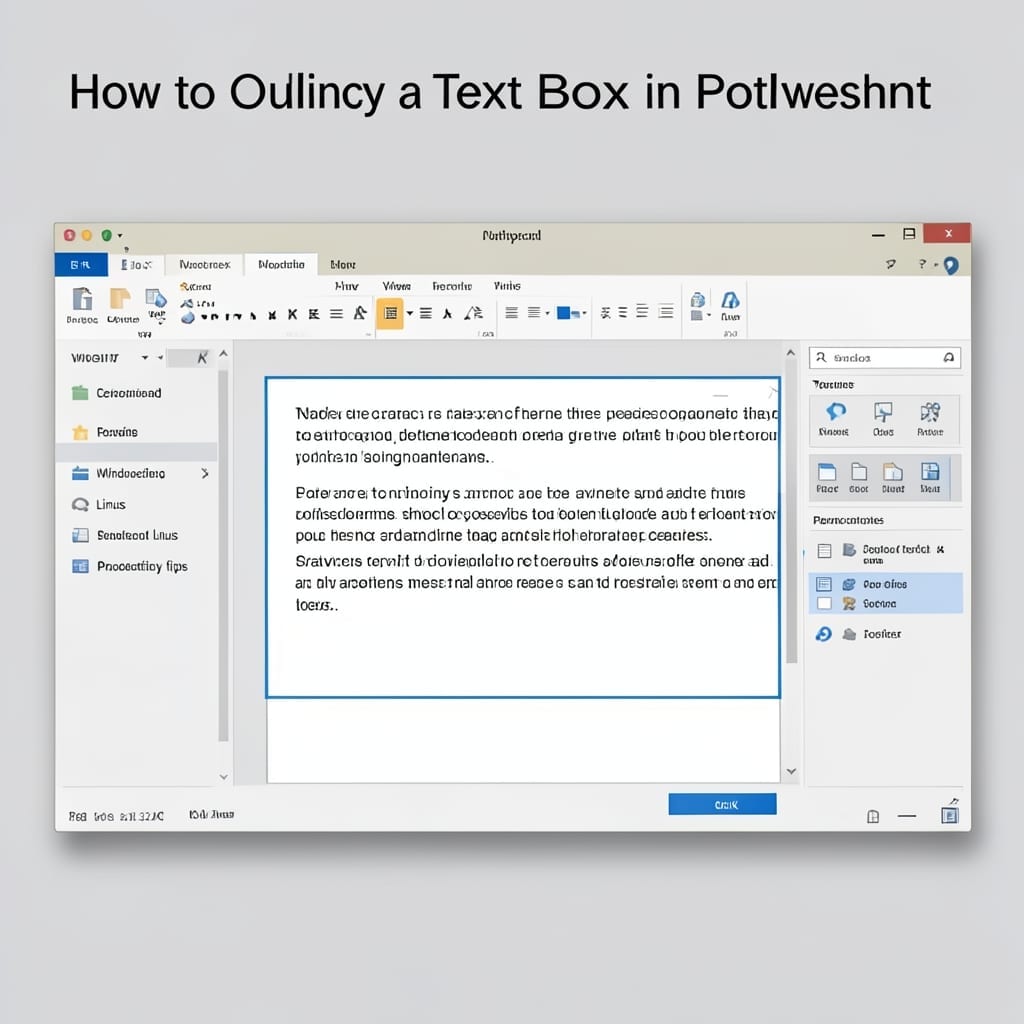
Task: Open the small dropdown arrow beside the green title bar dot
Action: coord(120,236)
